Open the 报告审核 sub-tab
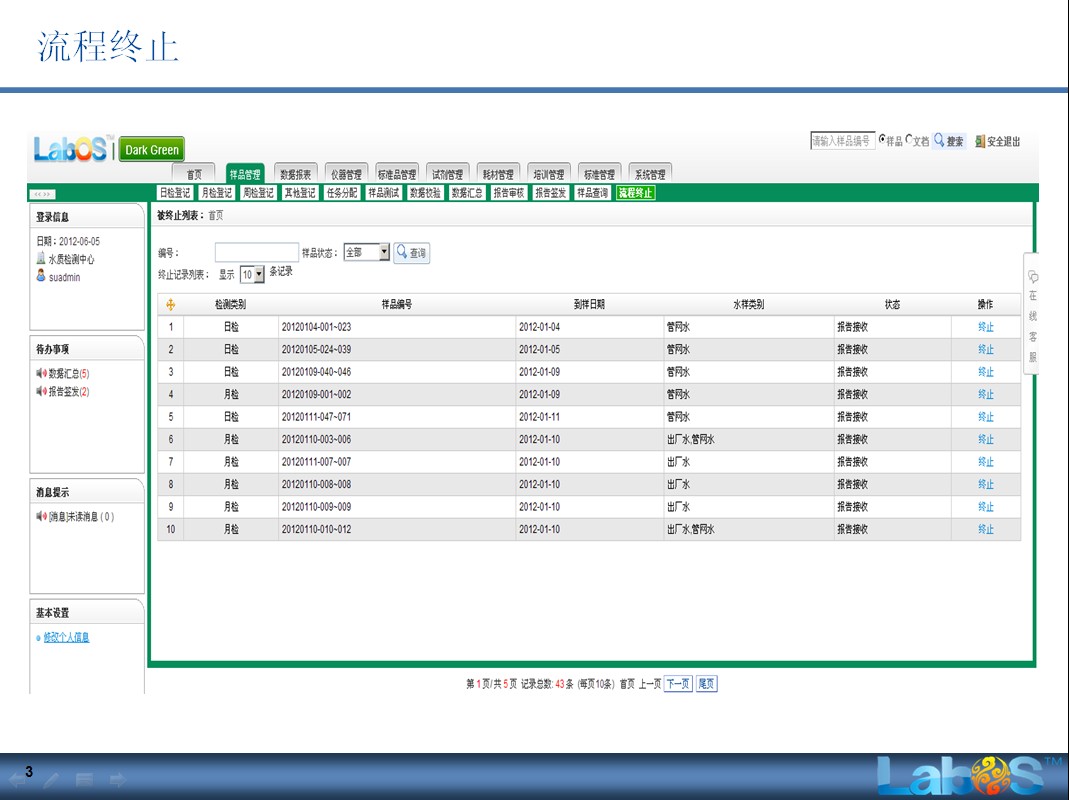The height and width of the screenshot is (800, 1069). pos(508,193)
